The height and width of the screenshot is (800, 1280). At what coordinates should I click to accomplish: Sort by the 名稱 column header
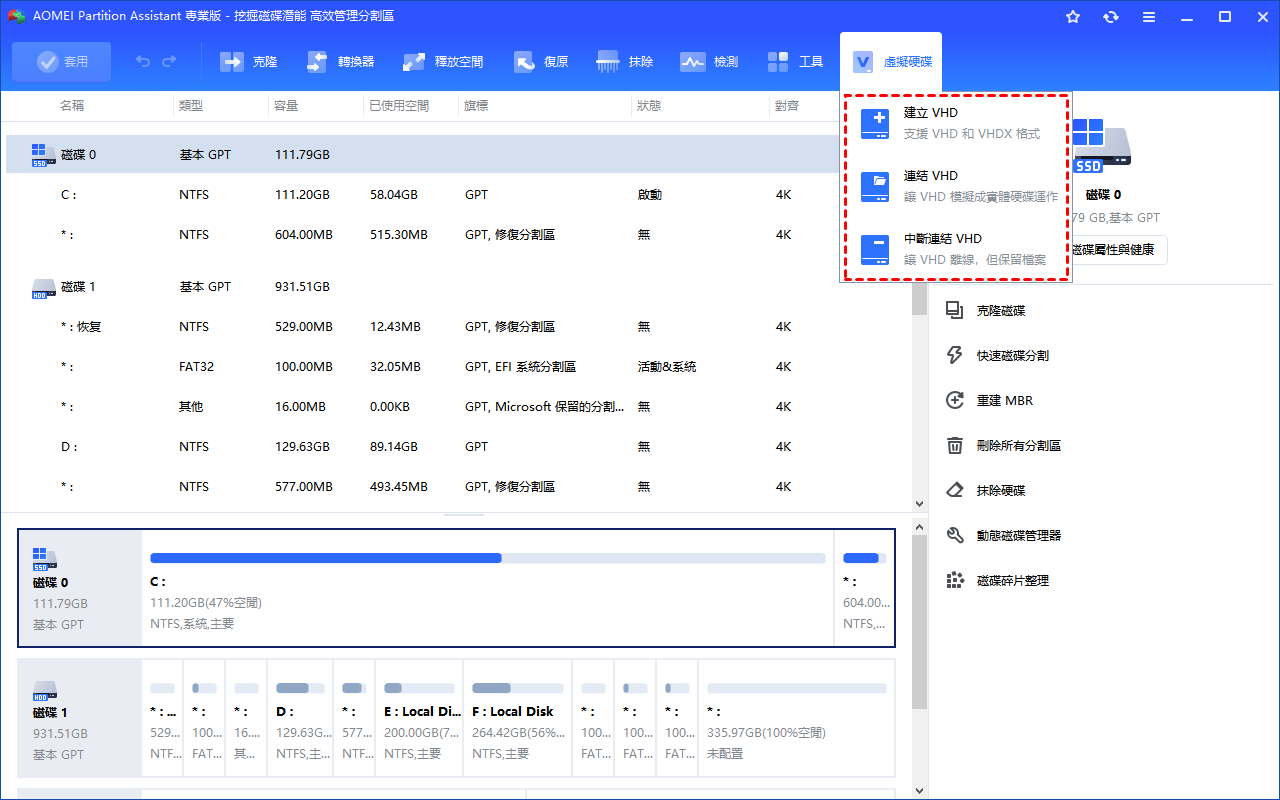(x=72, y=105)
